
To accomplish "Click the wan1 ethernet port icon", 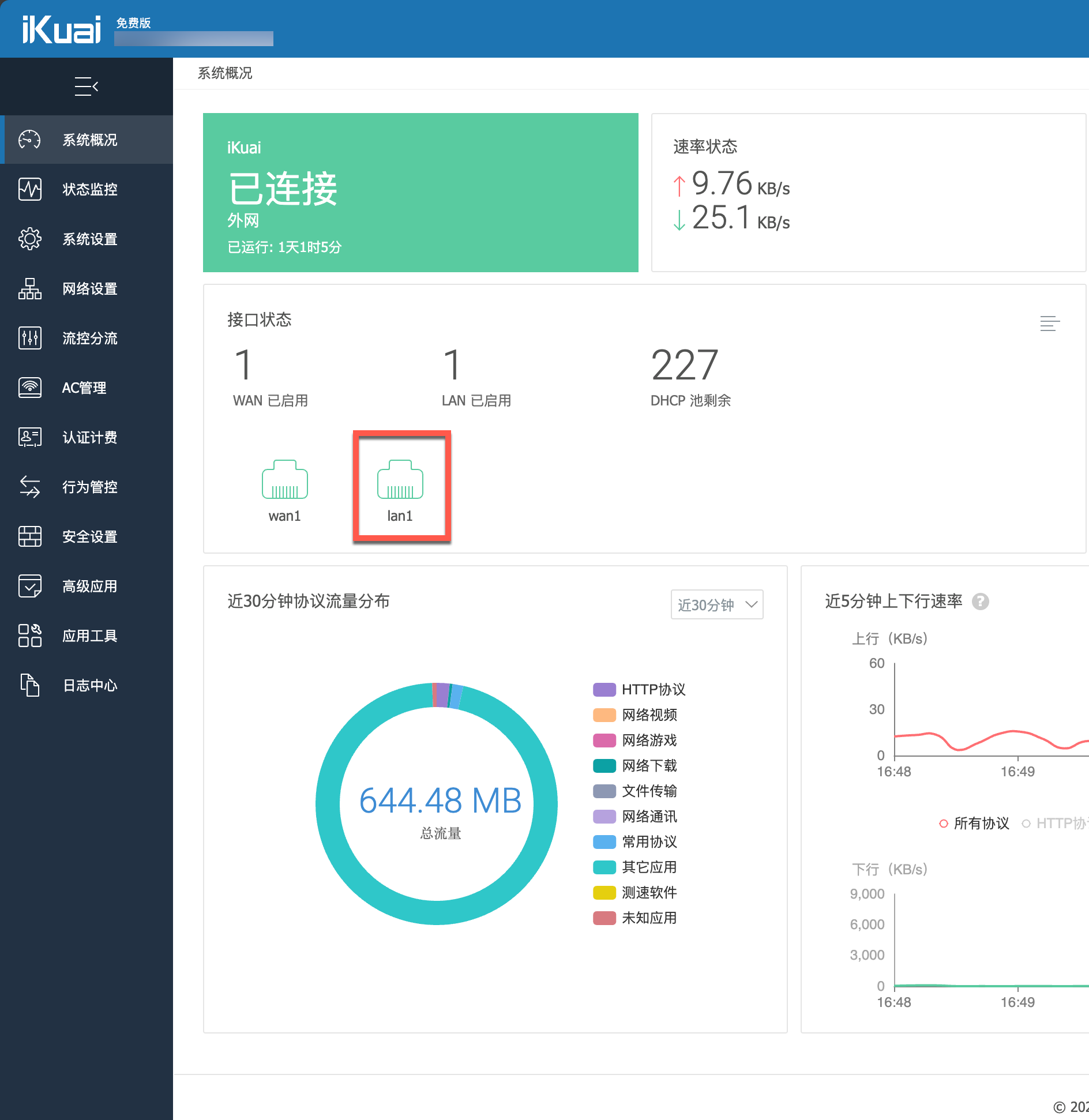I will (x=285, y=480).
